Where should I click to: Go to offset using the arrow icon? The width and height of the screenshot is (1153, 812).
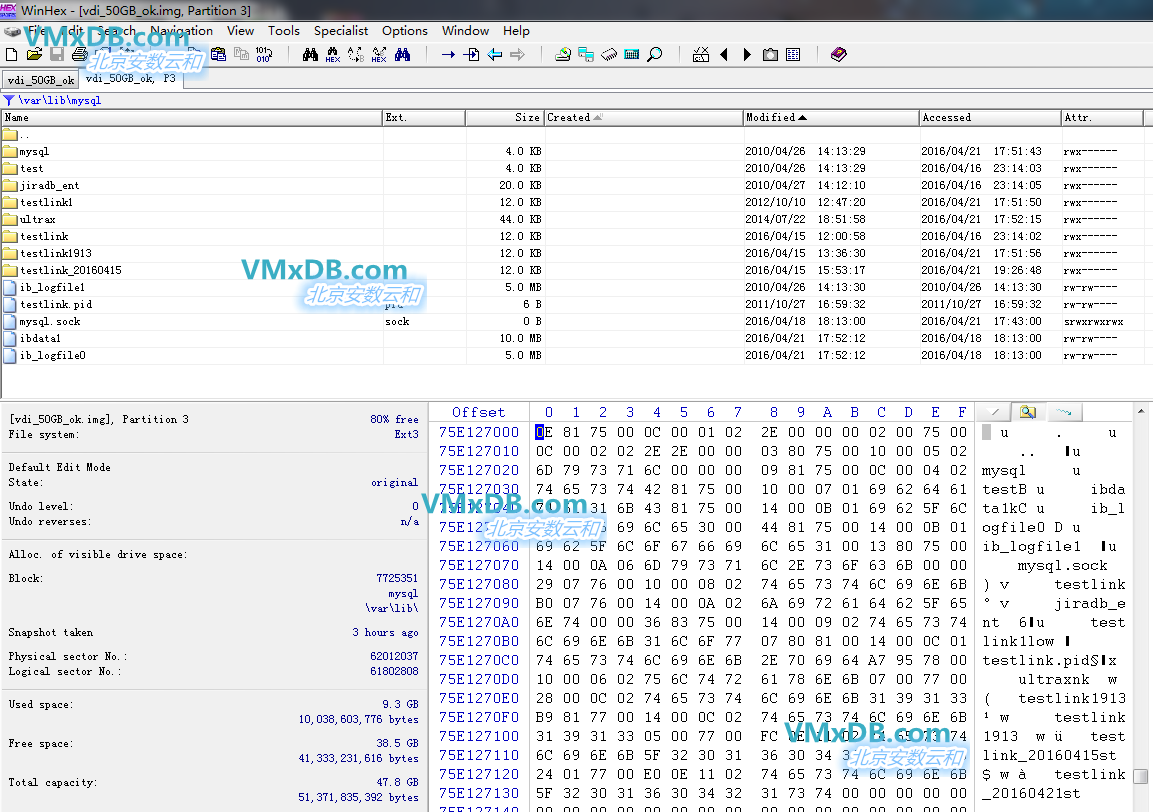(x=448, y=54)
